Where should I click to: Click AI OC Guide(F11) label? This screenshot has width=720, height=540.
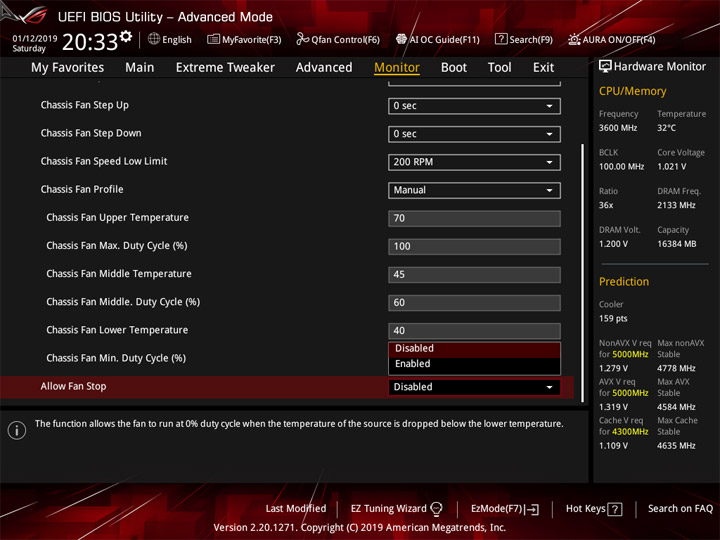[x=444, y=40]
